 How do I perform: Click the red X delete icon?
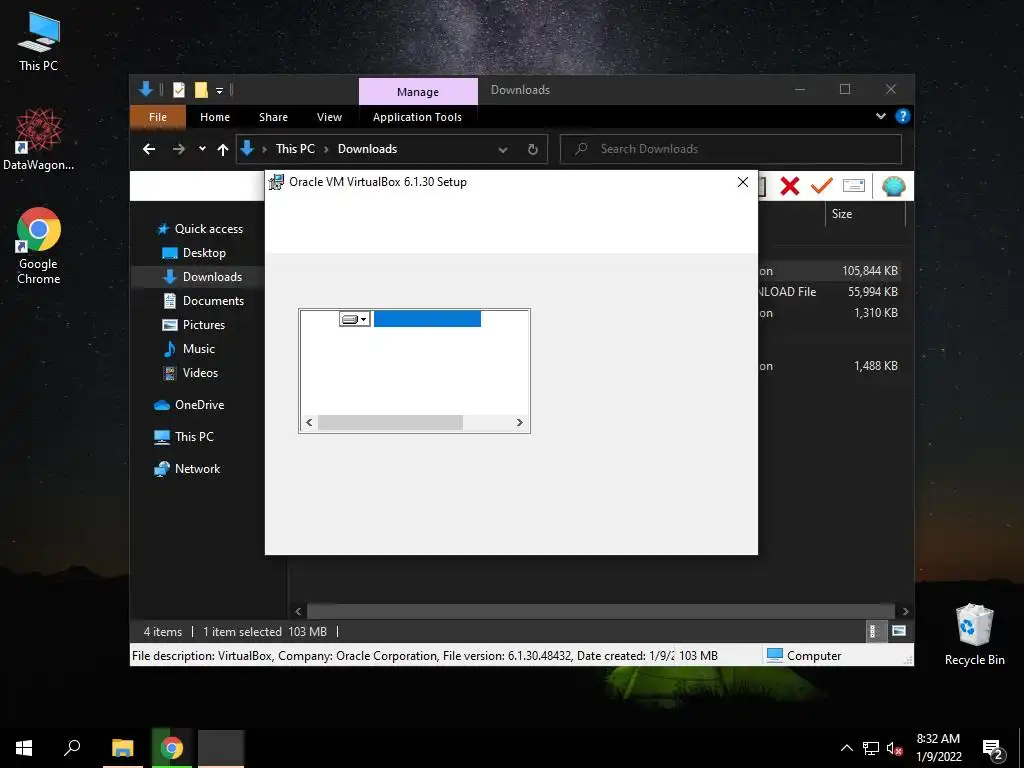(790, 186)
